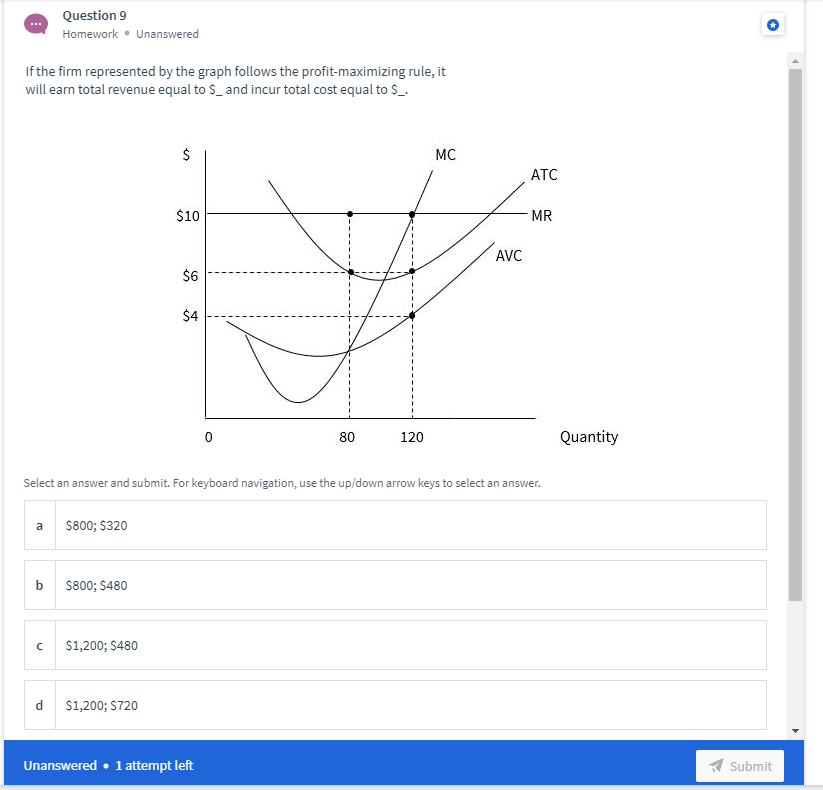This screenshot has height=790, width=823.
Task: Click the scrollbar up arrow
Action: pyautogui.click(x=794, y=59)
